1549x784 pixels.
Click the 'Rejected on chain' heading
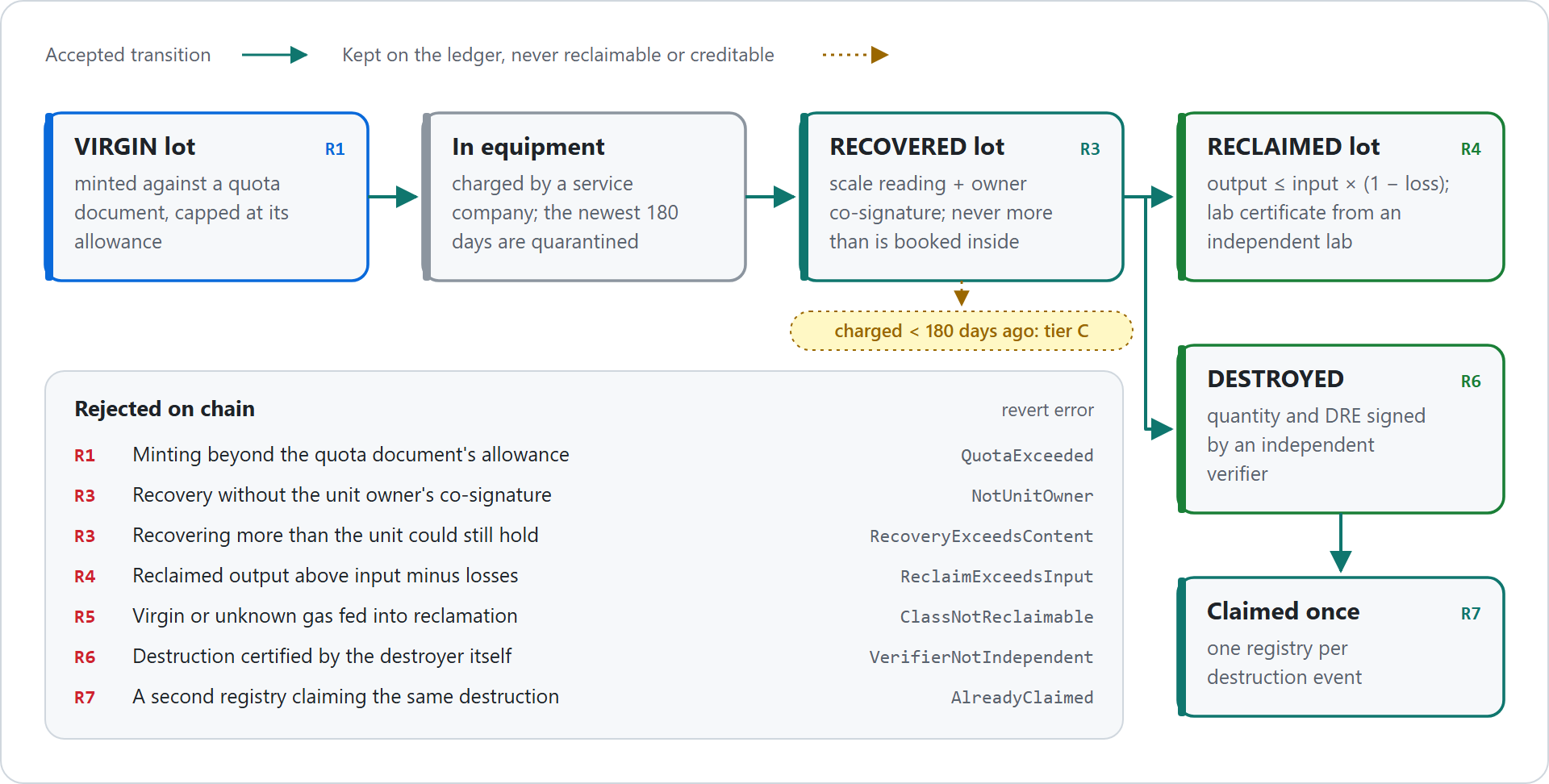click(x=165, y=409)
